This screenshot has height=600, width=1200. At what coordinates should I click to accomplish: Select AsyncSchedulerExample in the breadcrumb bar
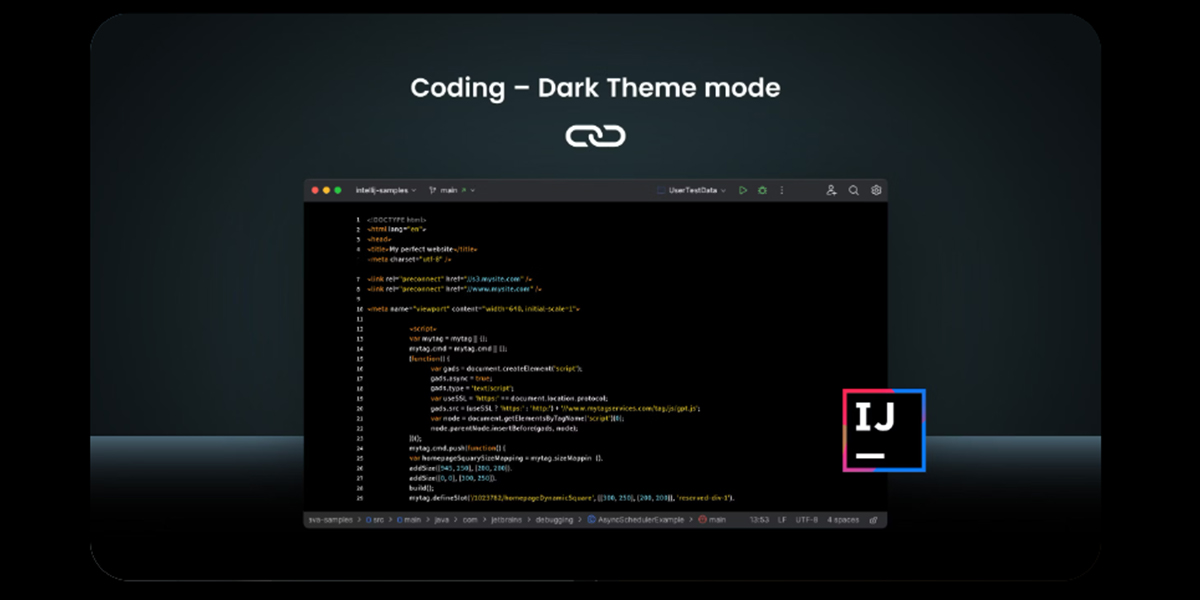tap(640, 520)
